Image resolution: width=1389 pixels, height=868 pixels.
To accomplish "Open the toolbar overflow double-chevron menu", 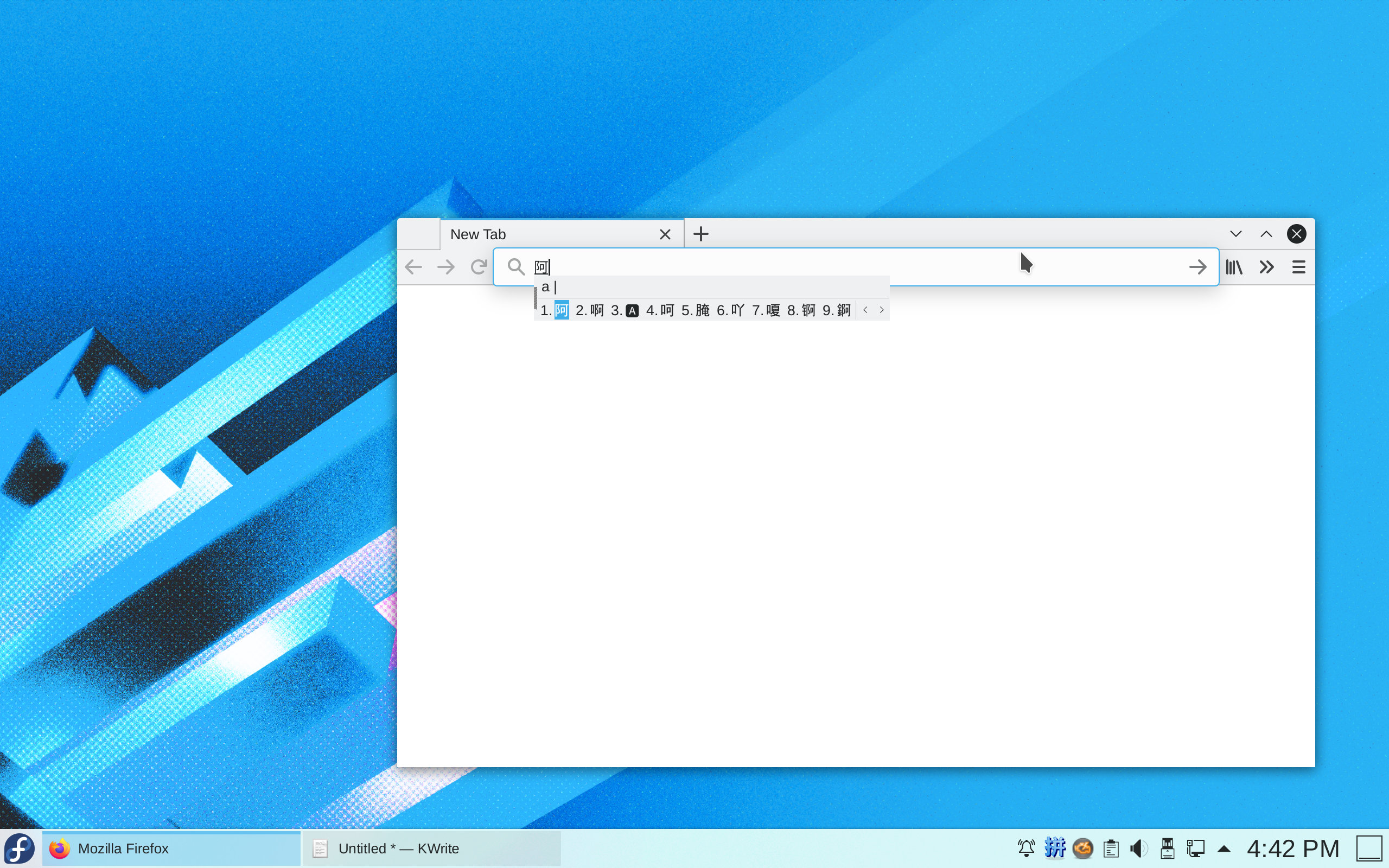I will (x=1266, y=266).
